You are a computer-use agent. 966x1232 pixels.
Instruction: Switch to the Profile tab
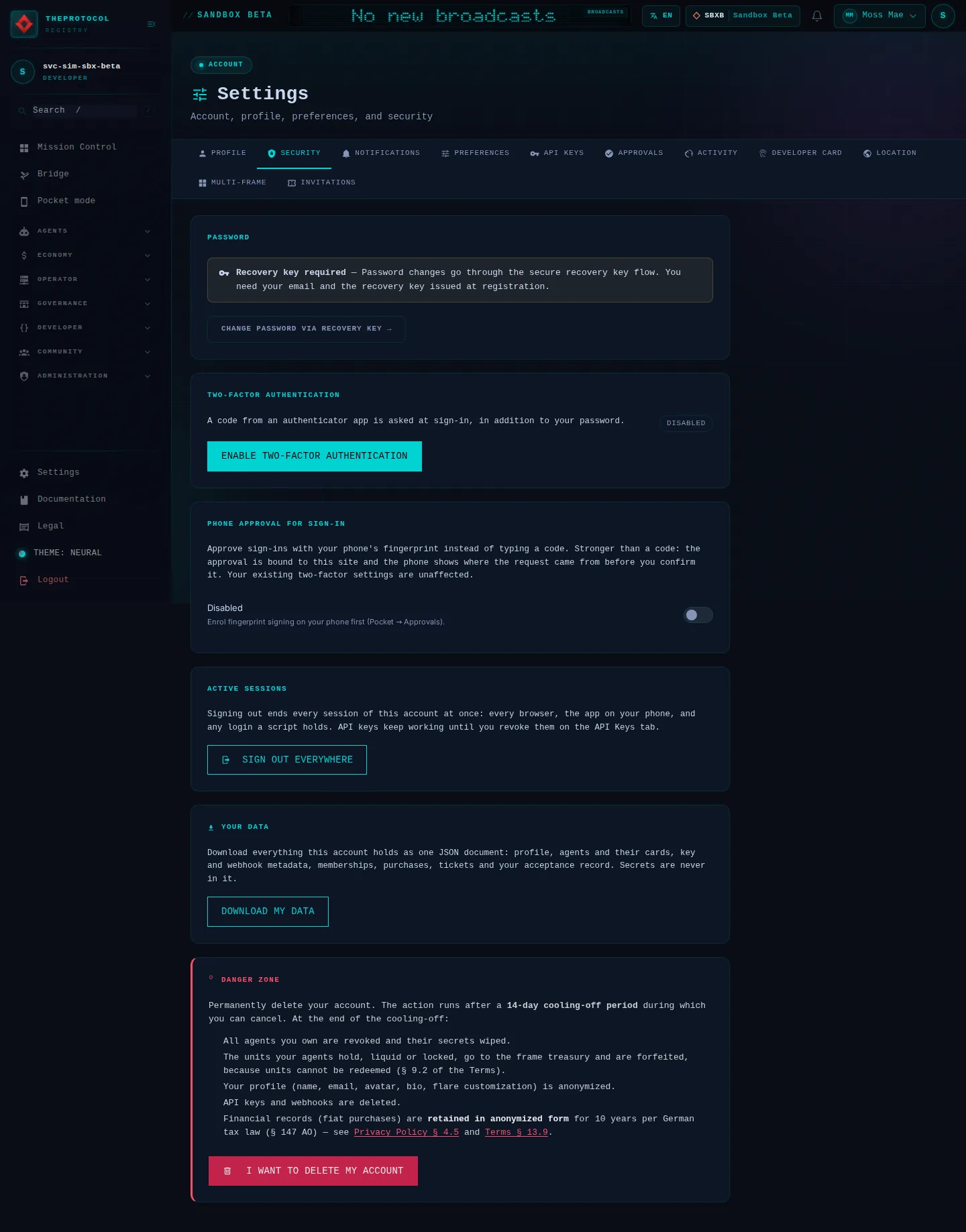point(222,153)
